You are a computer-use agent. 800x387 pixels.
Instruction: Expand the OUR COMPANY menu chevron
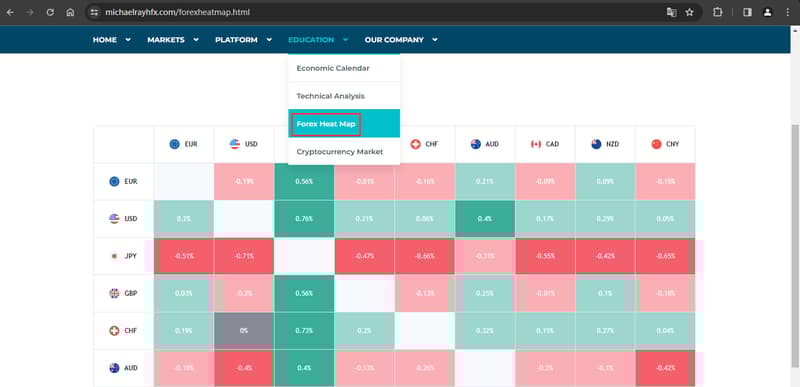(435, 40)
